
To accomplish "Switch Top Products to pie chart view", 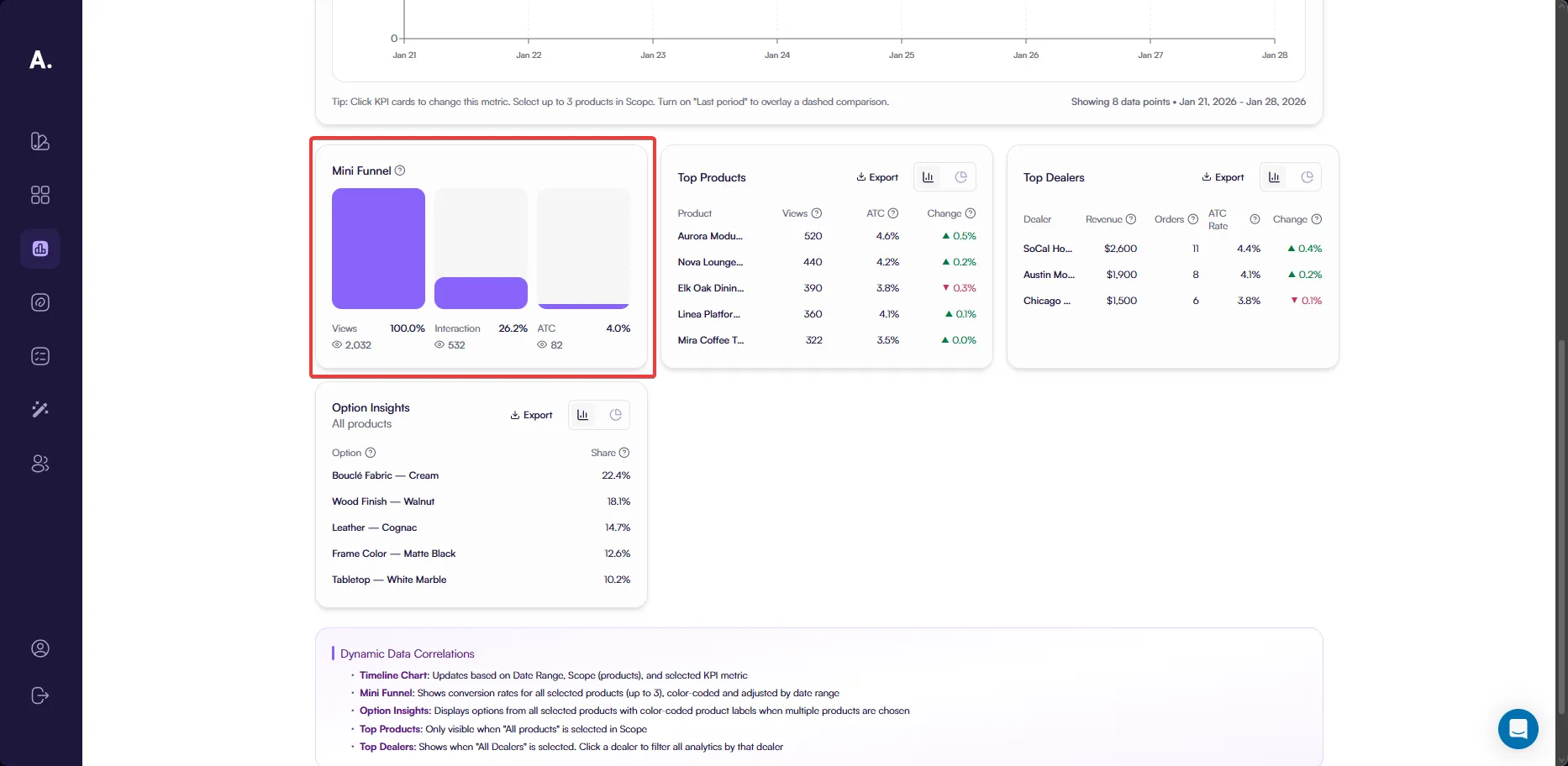I will (x=960, y=177).
